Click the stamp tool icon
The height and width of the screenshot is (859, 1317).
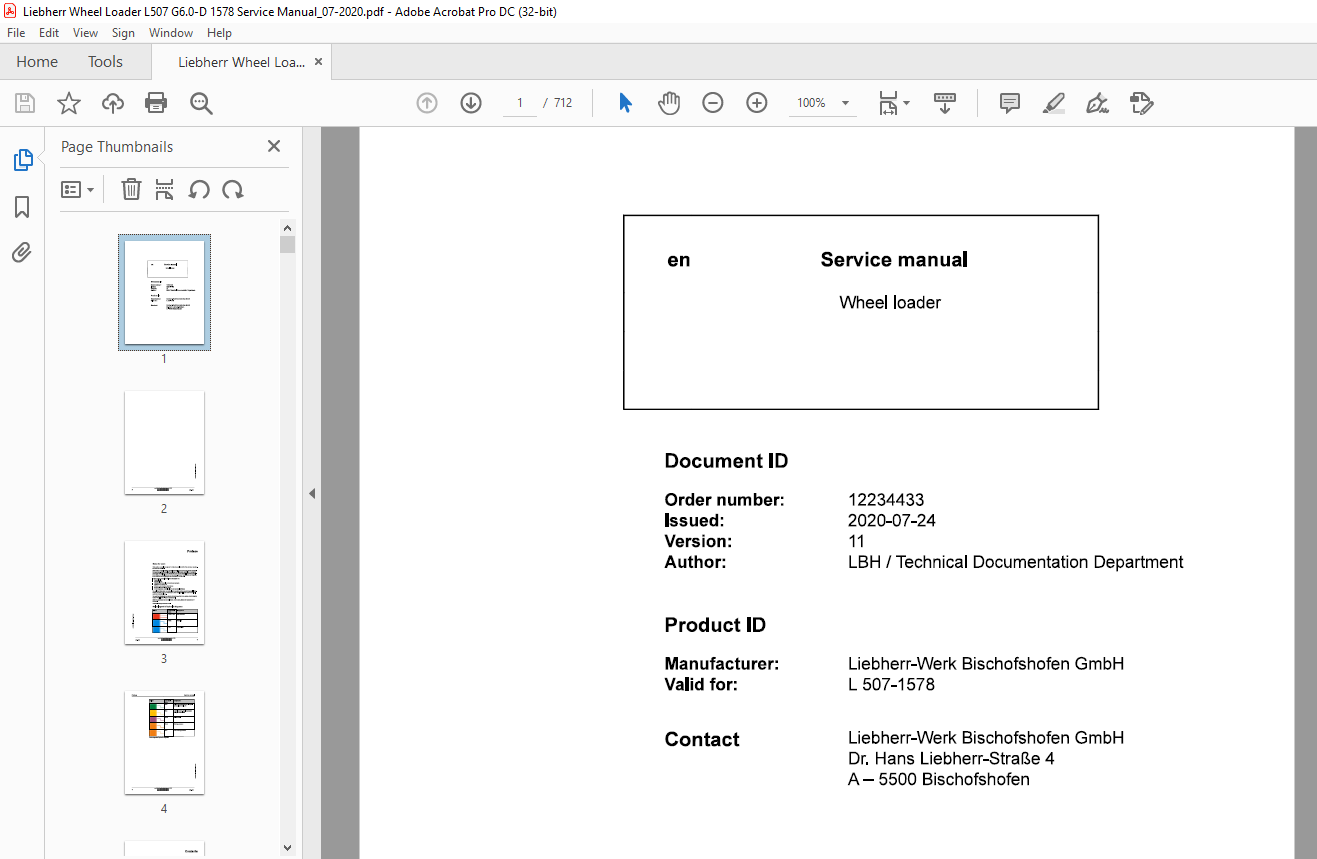tap(1141, 103)
